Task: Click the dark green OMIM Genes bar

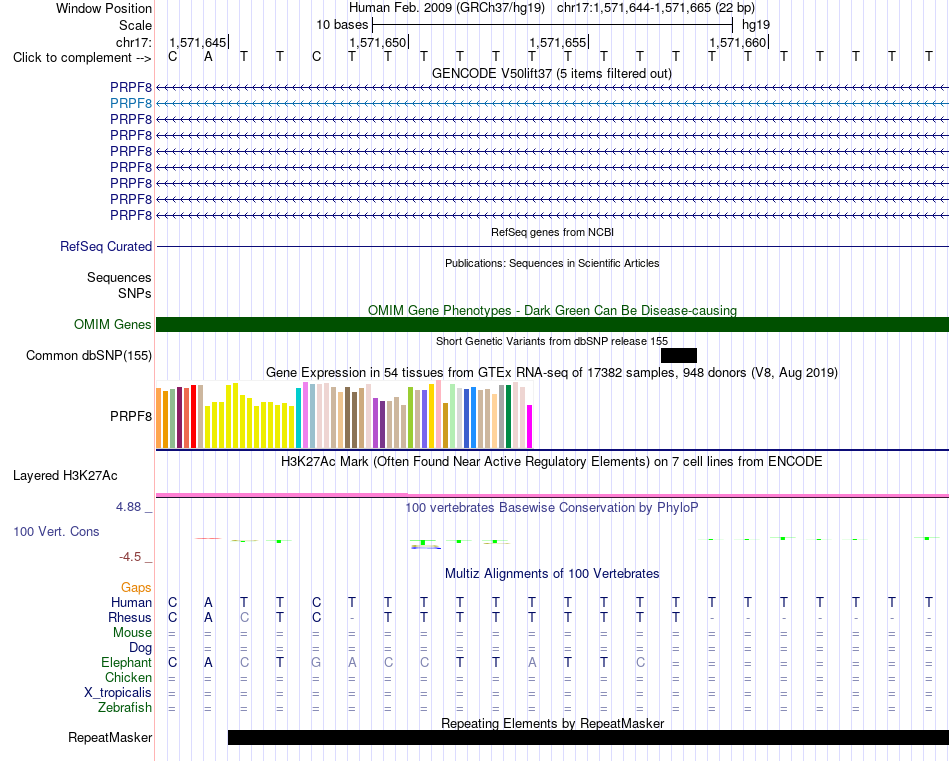Action: point(552,324)
